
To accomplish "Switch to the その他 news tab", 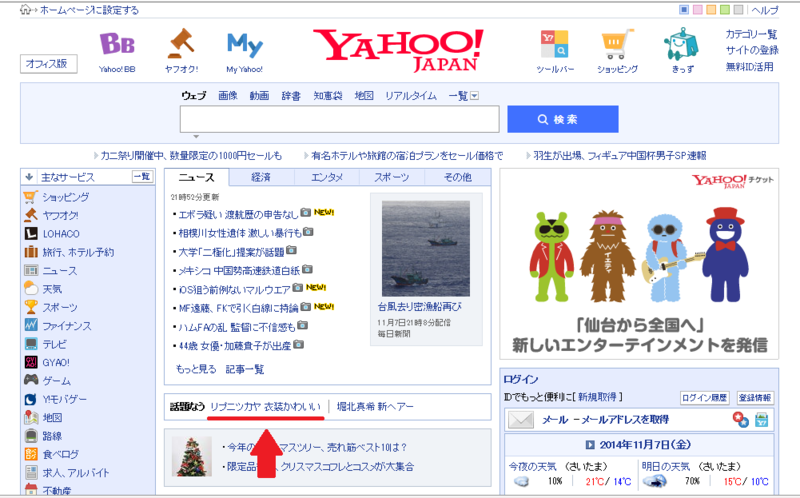I will 458,177.
